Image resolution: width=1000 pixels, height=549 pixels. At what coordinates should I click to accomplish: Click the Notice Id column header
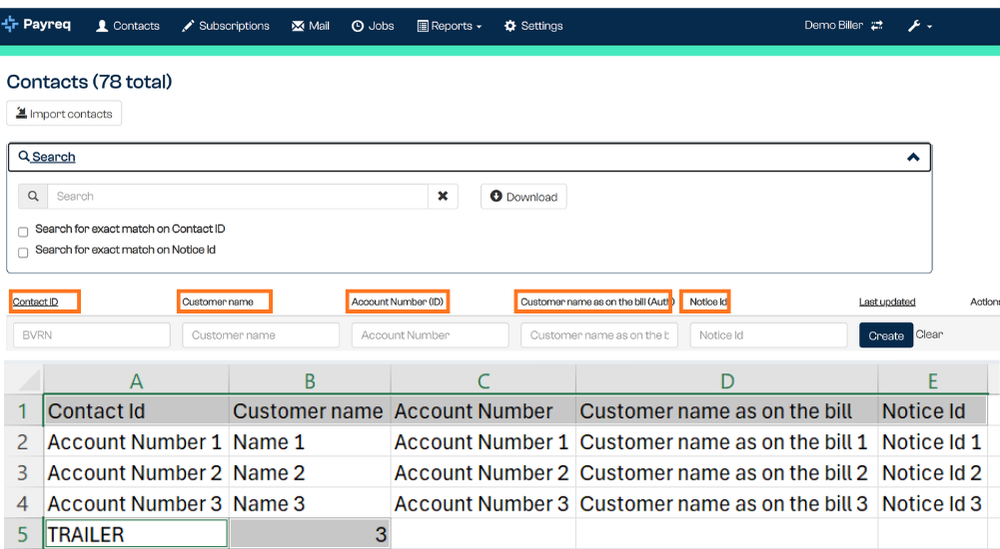pos(708,302)
